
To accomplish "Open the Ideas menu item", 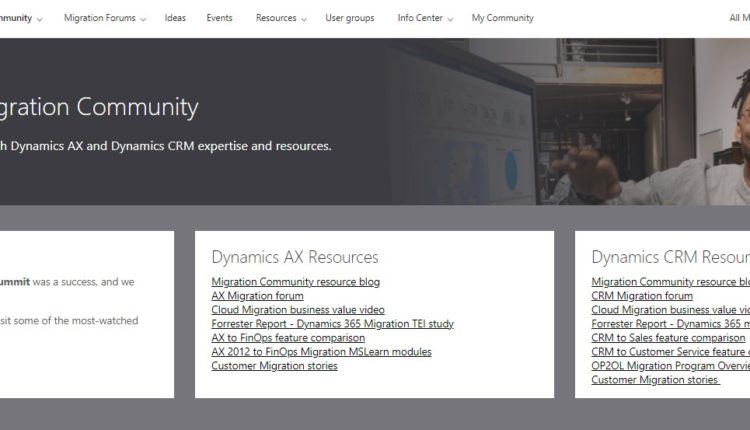I will point(175,18).
